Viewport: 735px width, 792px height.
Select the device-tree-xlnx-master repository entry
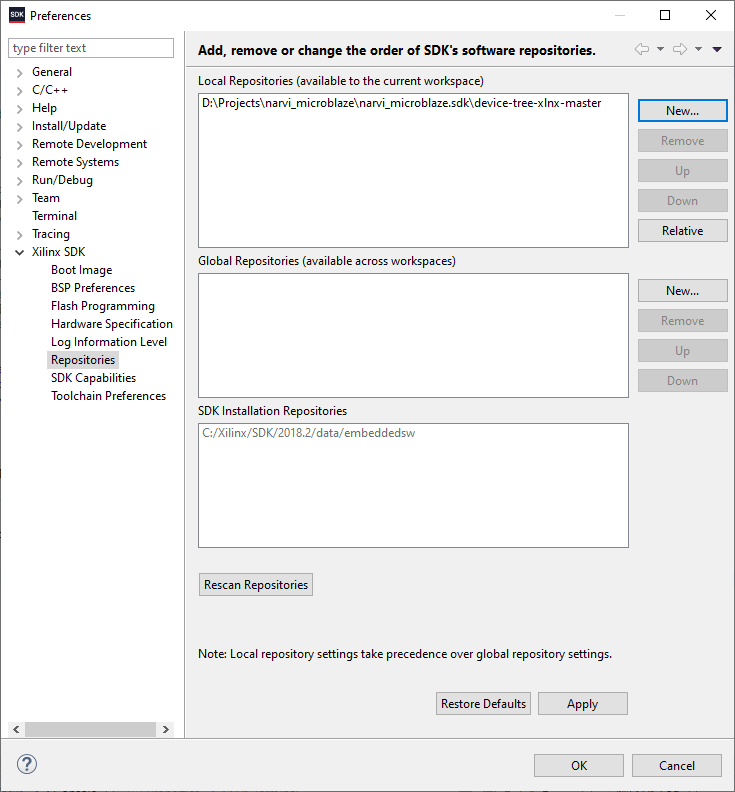[x=400, y=103]
